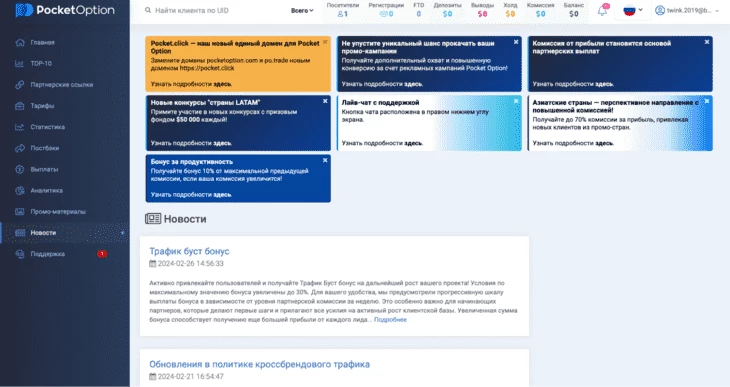Expand the twink.2019 account menu
This screenshot has width=730, height=387.
click(687, 10)
